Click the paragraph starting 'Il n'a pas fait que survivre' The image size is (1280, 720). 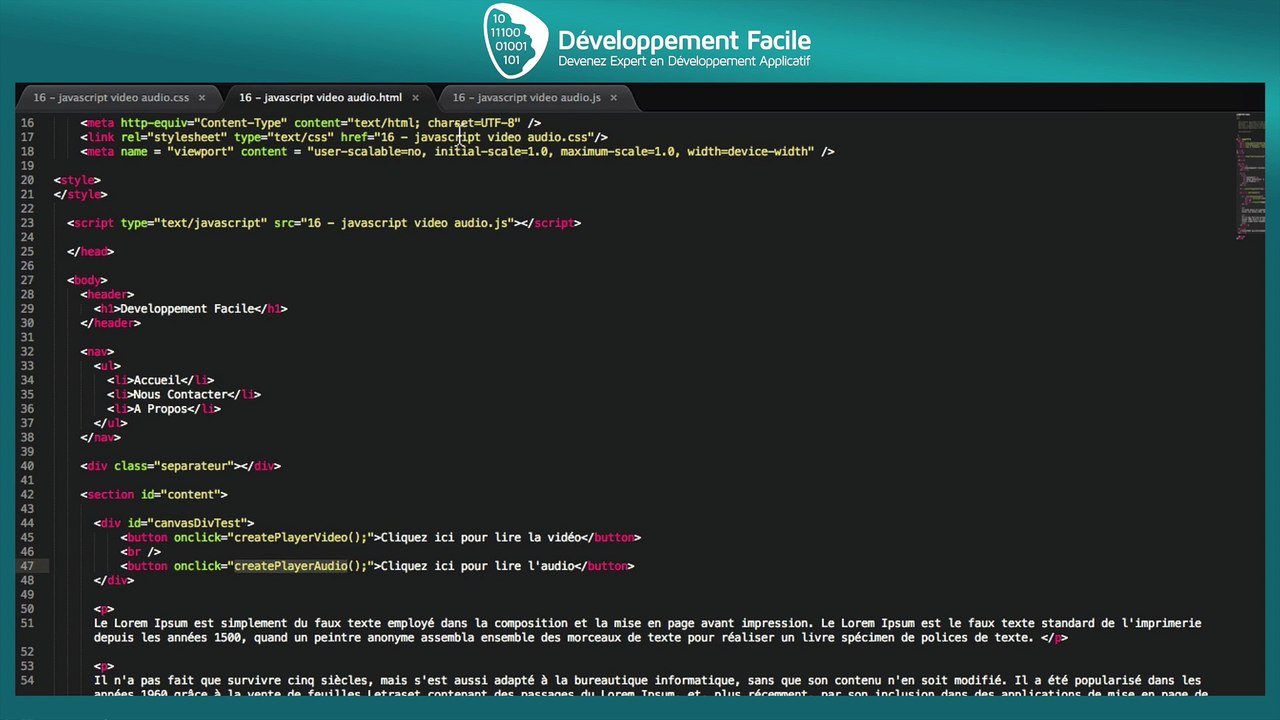coord(650,687)
